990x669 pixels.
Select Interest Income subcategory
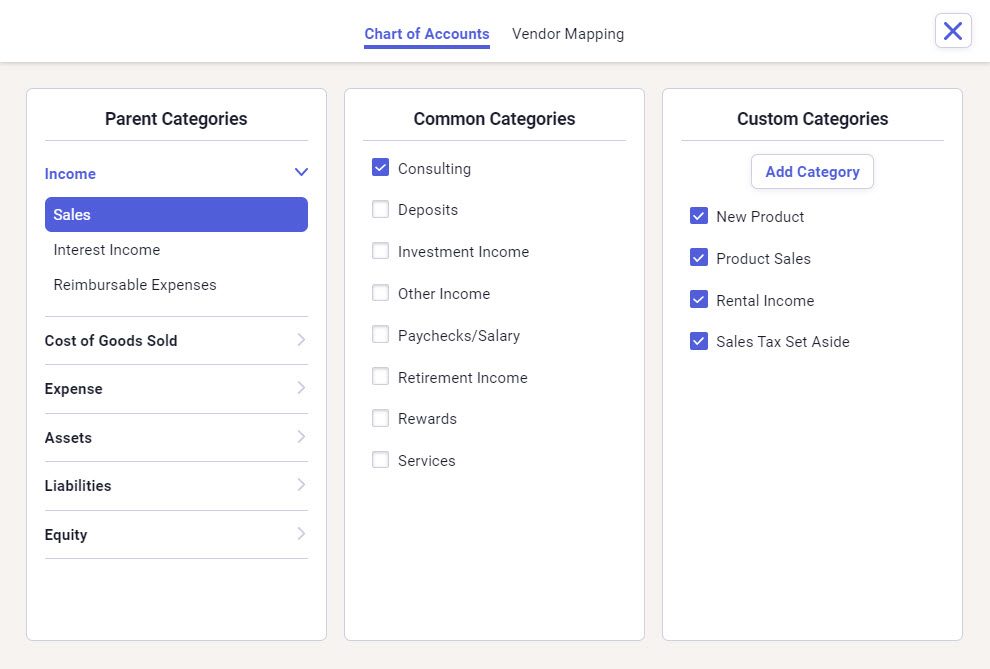coord(107,250)
